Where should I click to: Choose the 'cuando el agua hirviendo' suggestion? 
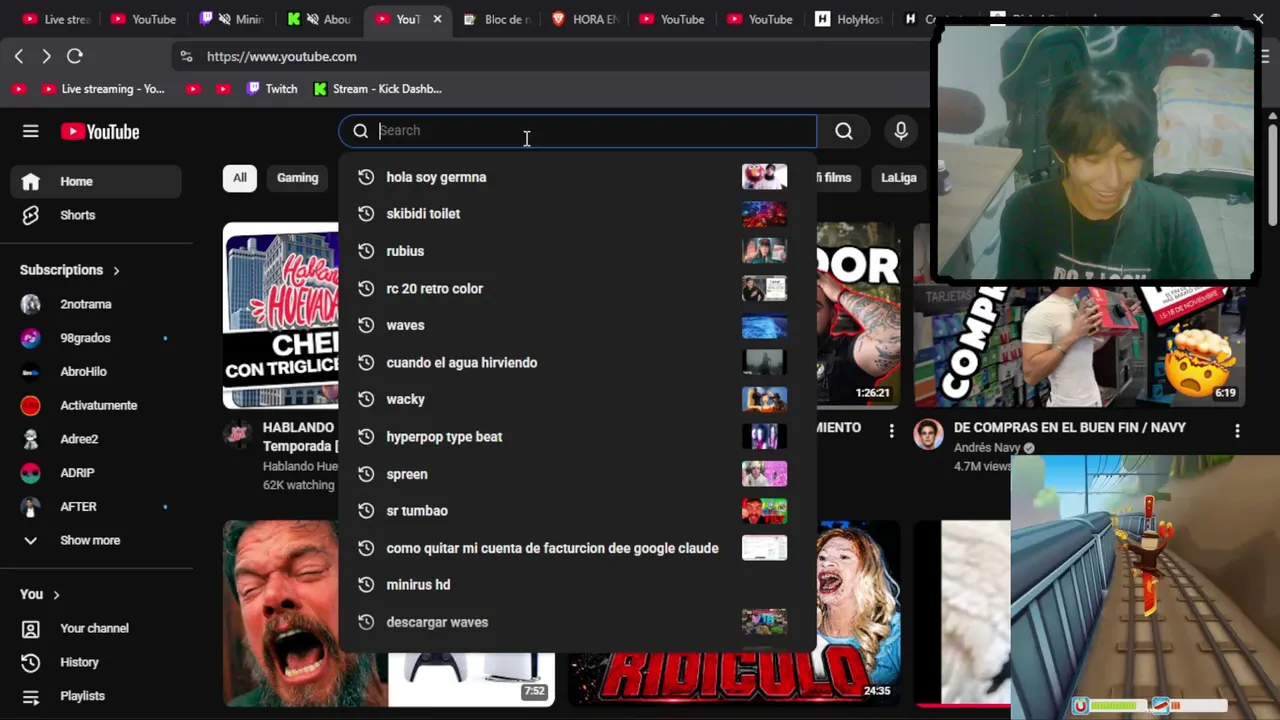(x=577, y=362)
